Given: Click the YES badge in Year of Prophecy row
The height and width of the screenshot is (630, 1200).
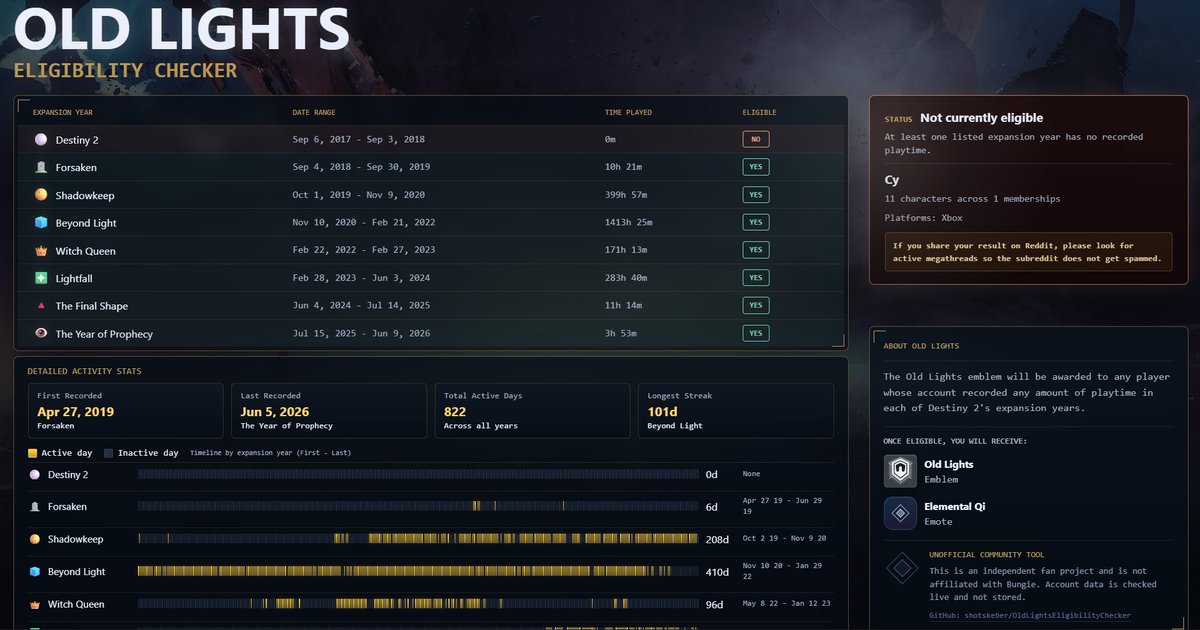Looking at the screenshot, I should [756, 333].
